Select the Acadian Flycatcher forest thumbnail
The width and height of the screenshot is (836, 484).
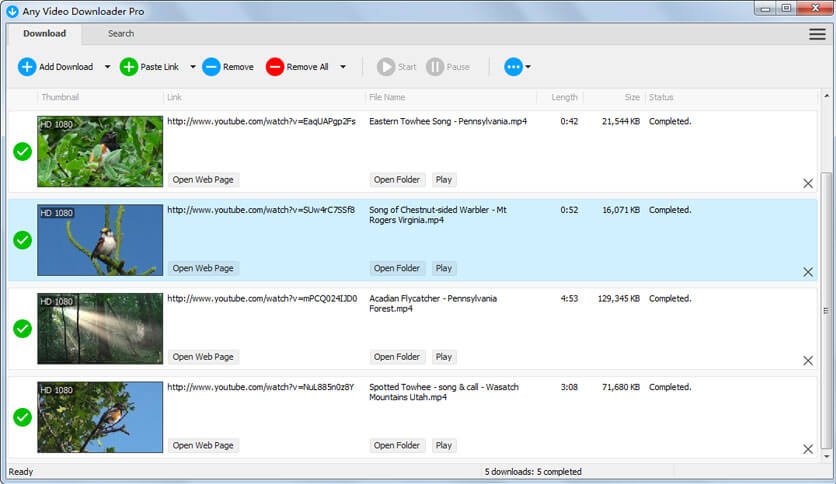100,328
